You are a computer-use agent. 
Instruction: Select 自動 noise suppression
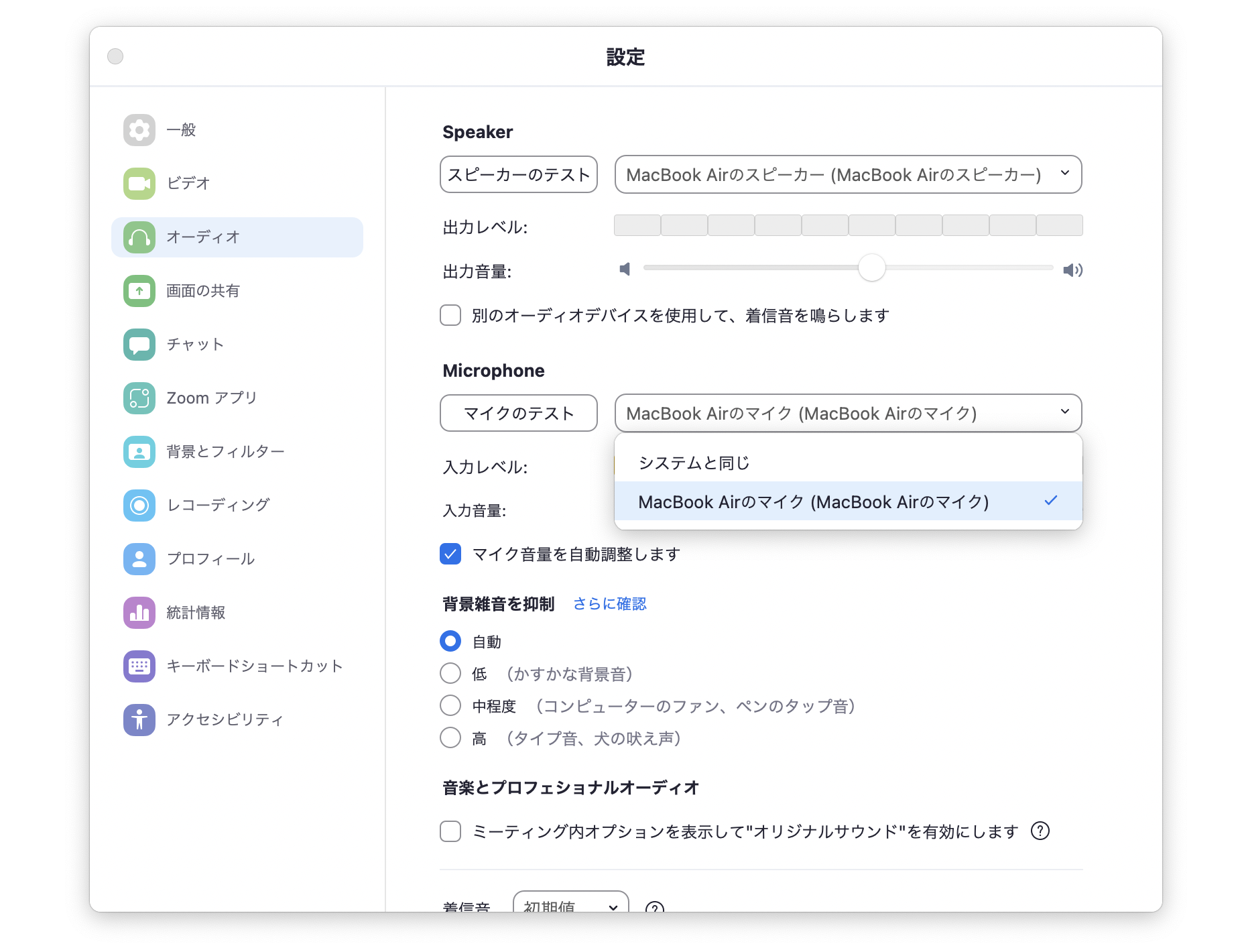pos(450,641)
